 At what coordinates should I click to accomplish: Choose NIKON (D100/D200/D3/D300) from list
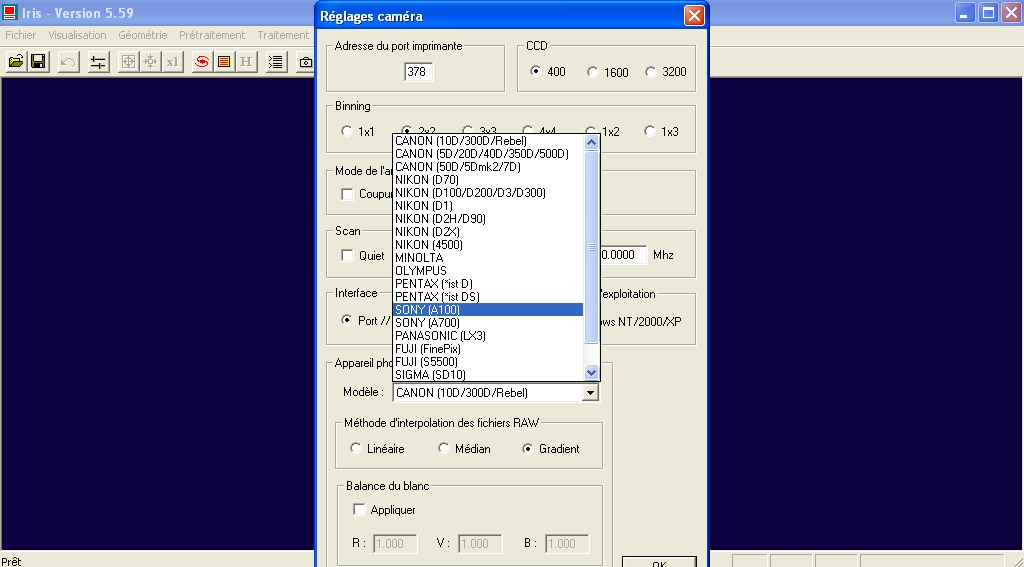488,193
